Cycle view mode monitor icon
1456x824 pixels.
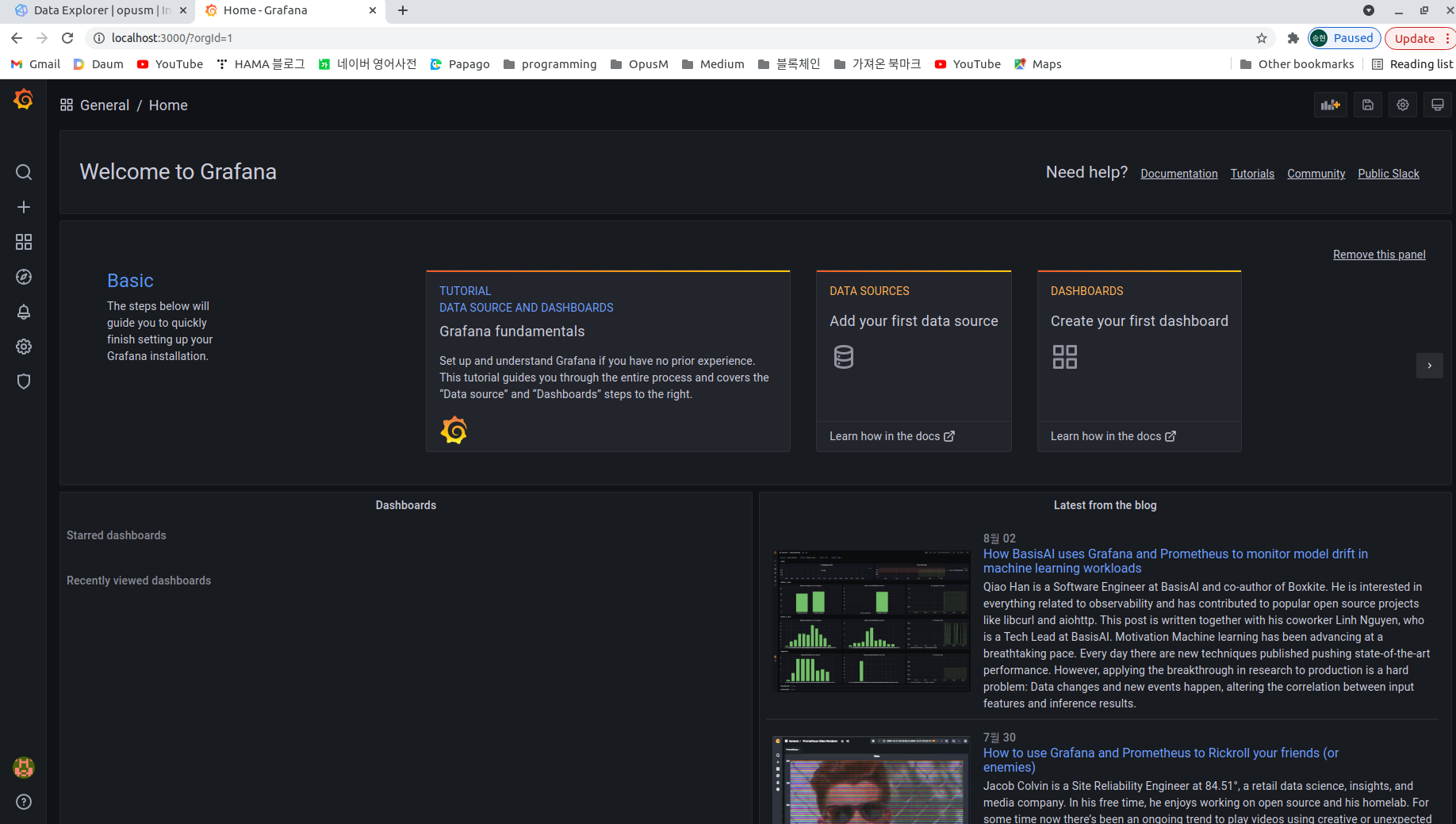point(1438,105)
